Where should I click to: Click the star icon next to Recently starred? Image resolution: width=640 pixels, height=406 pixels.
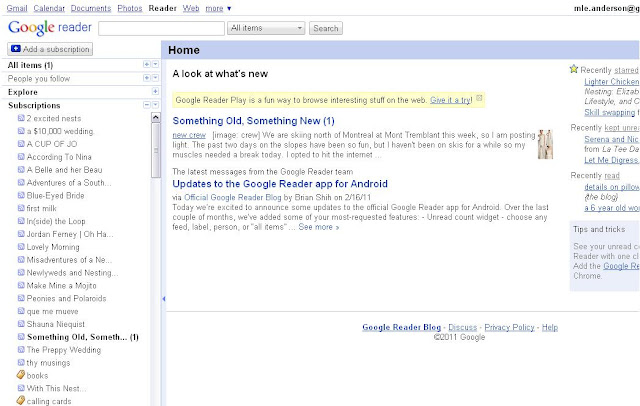tap(574, 69)
